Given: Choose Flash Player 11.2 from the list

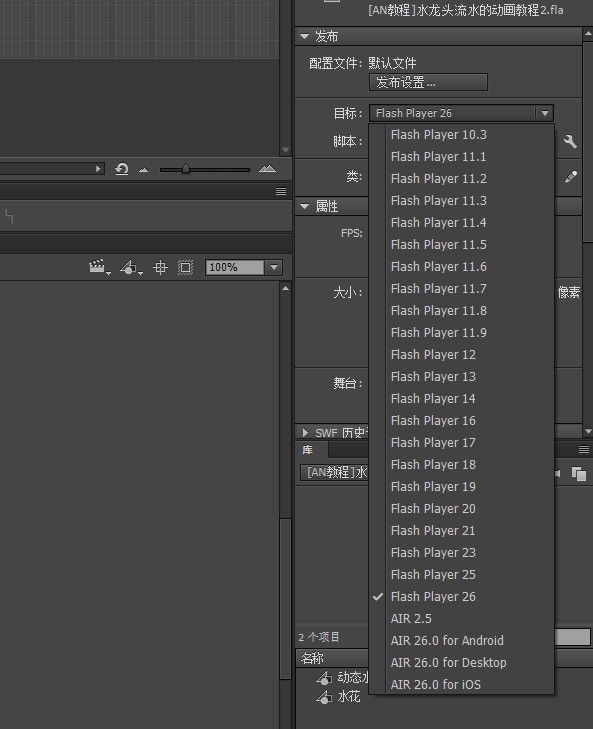Looking at the screenshot, I should coord(470,179).
